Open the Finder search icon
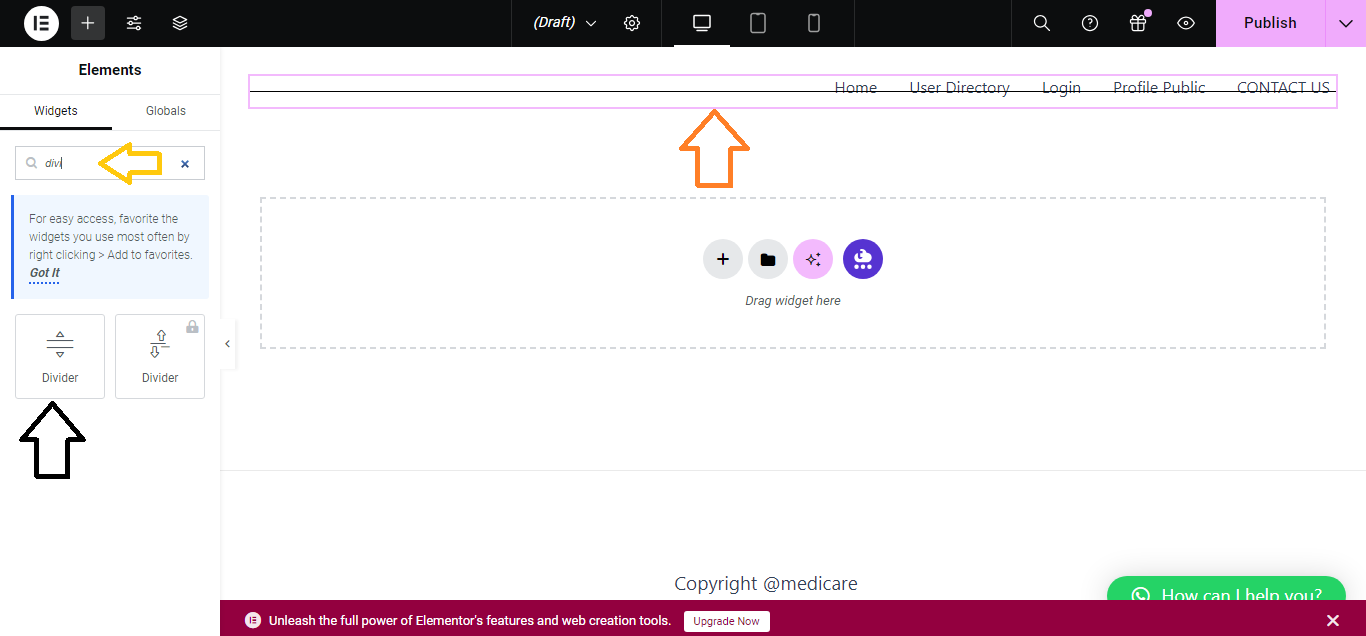The height and width of the screenshot is (636, 1366). [1041, 23]
